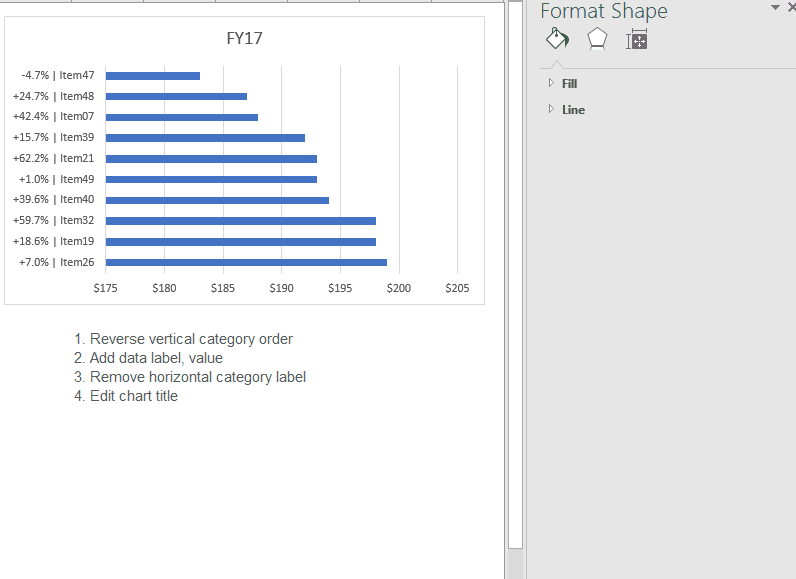Expand the Fill section
The image size is (796, 579).
(569, 84)
